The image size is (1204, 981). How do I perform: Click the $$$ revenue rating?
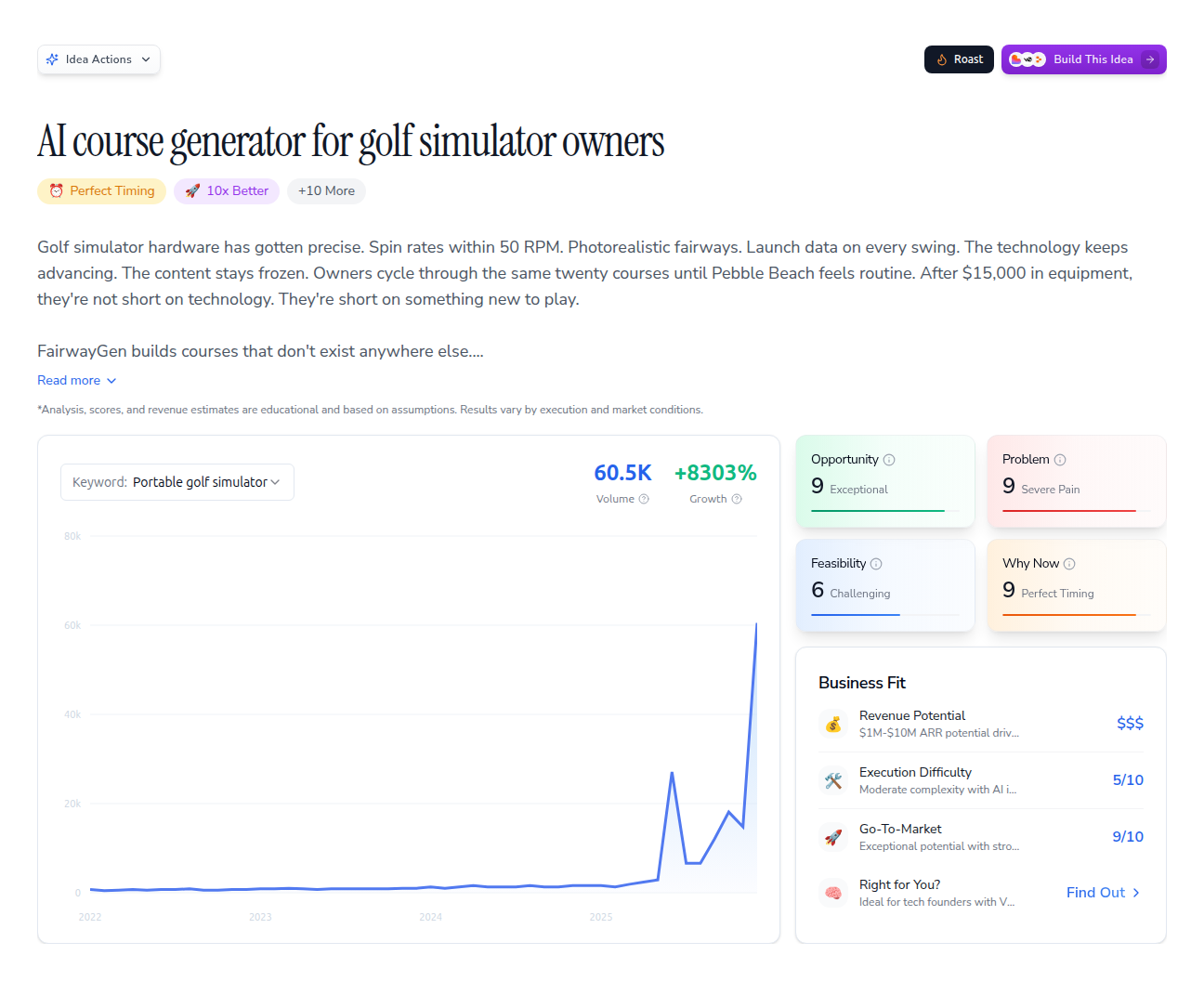[1130, 724]
